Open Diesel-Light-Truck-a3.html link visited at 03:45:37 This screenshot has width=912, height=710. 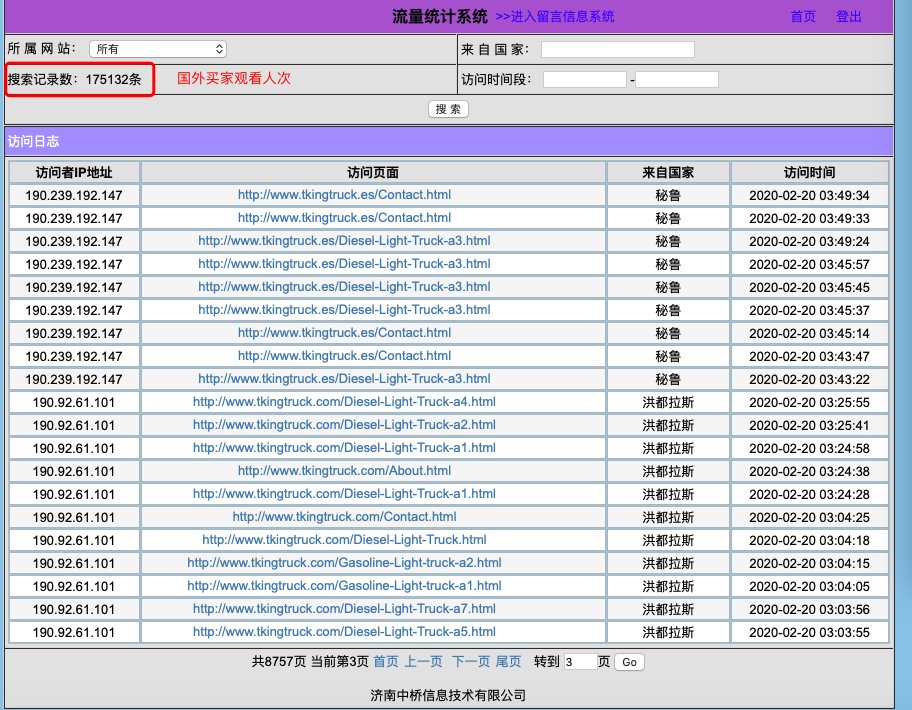344,310
